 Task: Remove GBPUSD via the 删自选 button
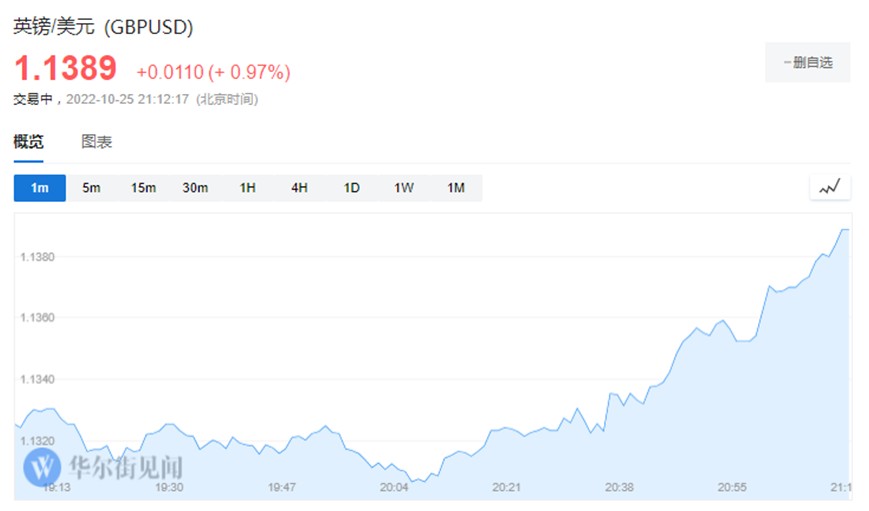[x=807, y=62]
